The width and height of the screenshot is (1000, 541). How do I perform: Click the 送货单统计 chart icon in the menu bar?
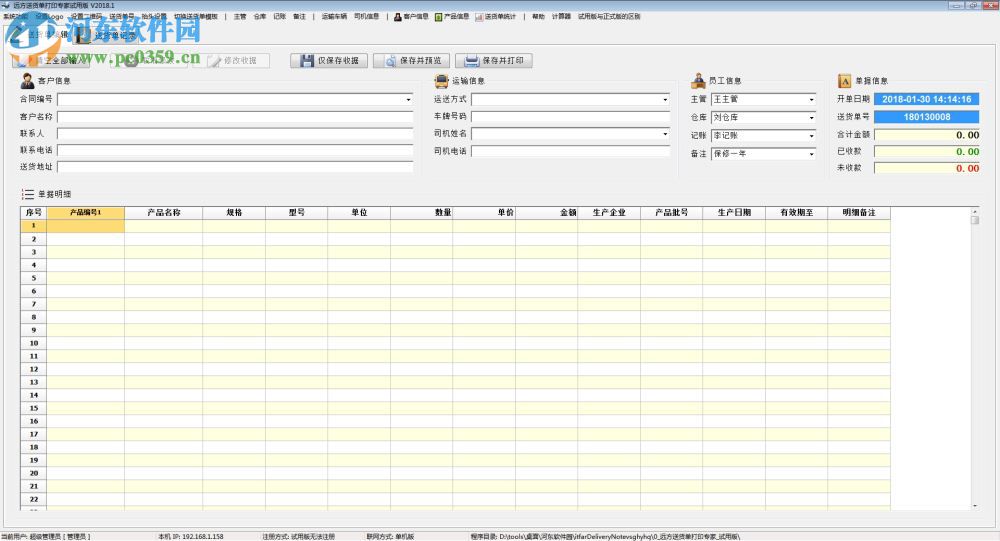click(x=478, y=17)
